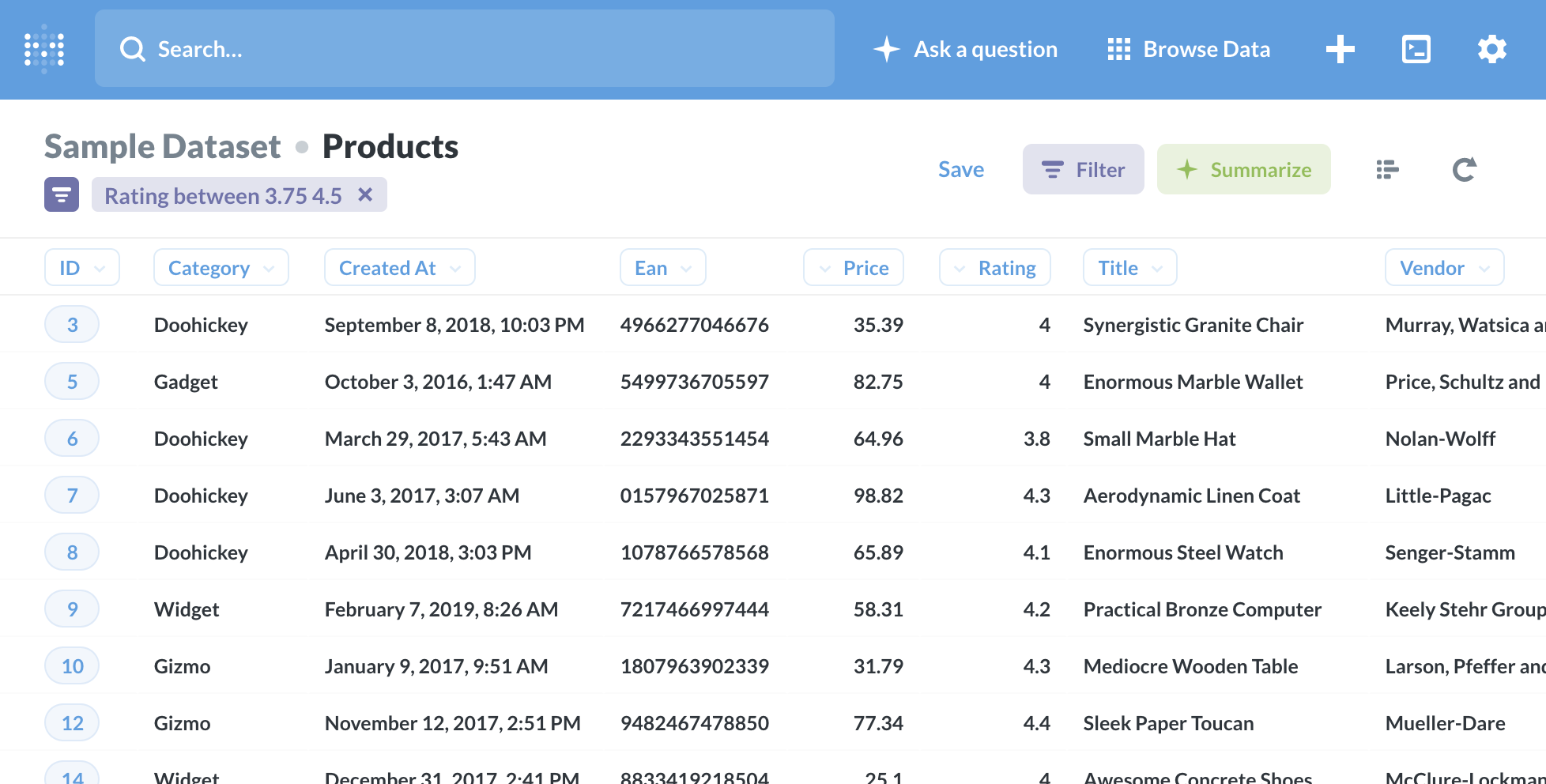Click the price cell 31.79
Screen dimensions: 1546x784
click(x=878, y=666)
